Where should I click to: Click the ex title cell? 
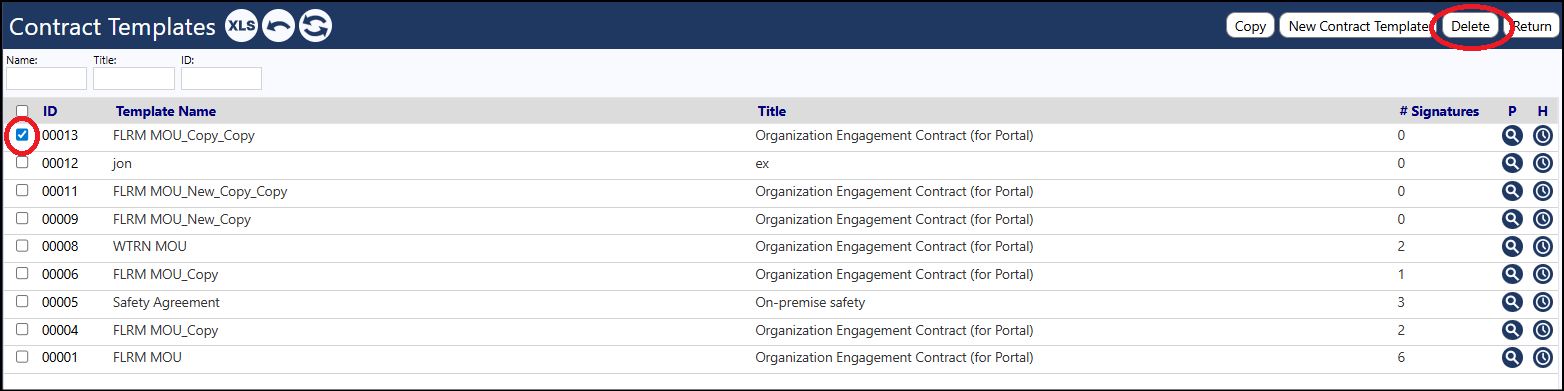[762, 163]
